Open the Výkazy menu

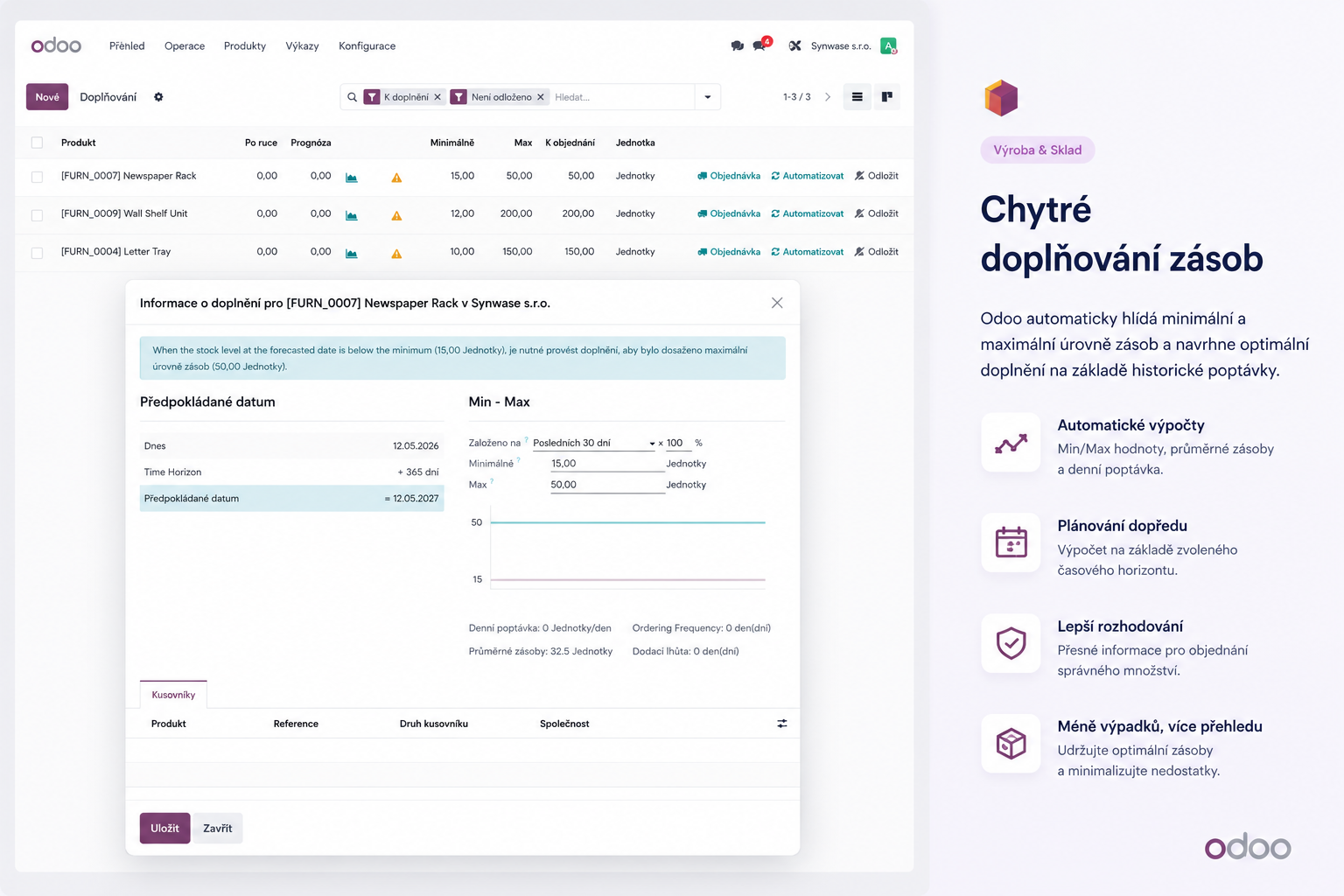tap(302, 45)
